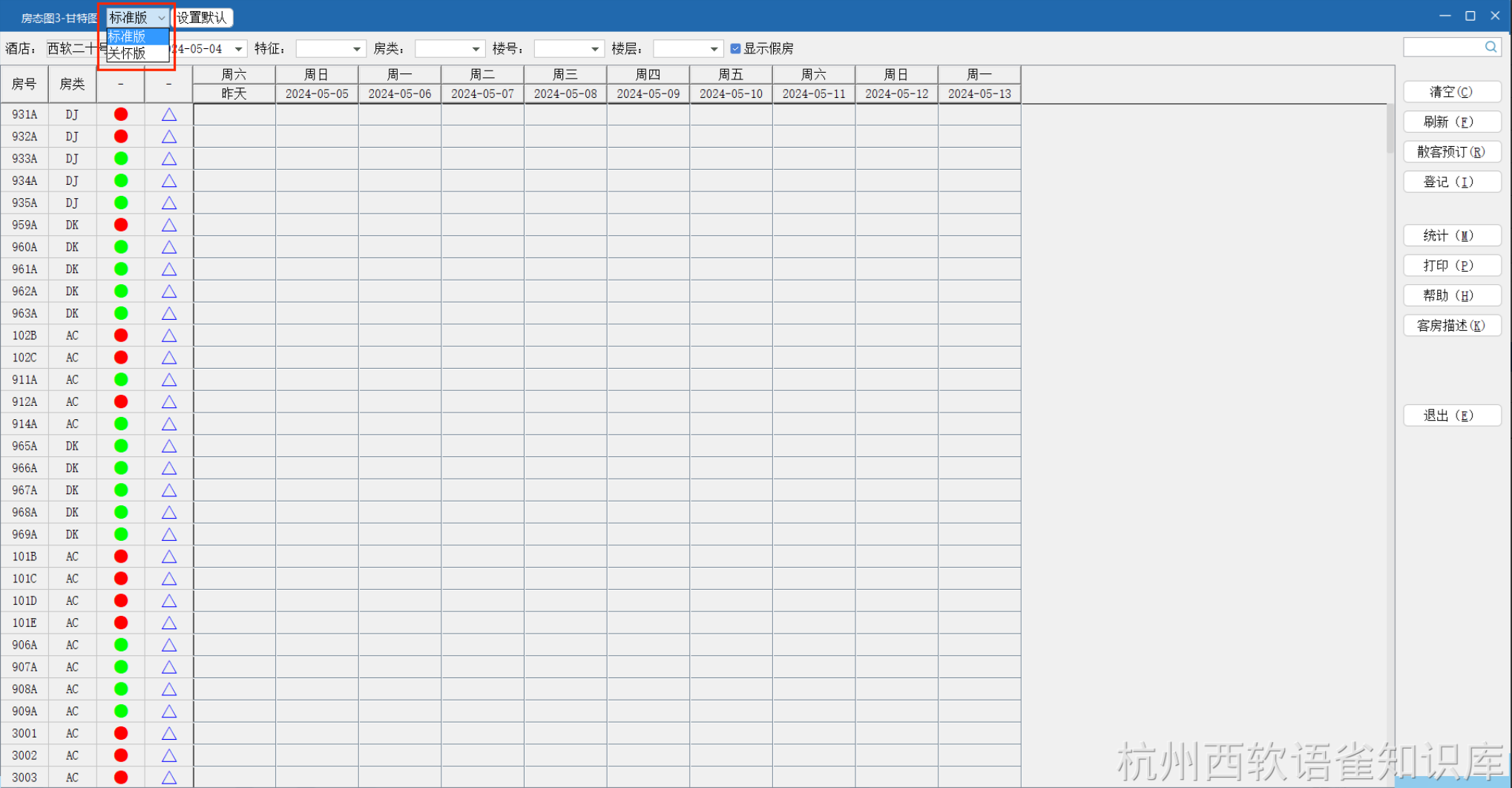The width and height of the screenshot is (1512, 788).
Task: Click the 2024-05-10 date column header
Action: (731, 93)
